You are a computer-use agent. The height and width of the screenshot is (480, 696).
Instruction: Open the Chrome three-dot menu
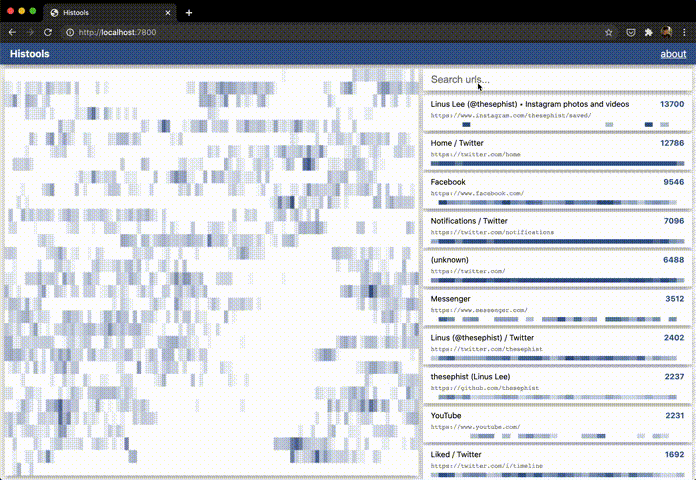click(x=684, y=32)
